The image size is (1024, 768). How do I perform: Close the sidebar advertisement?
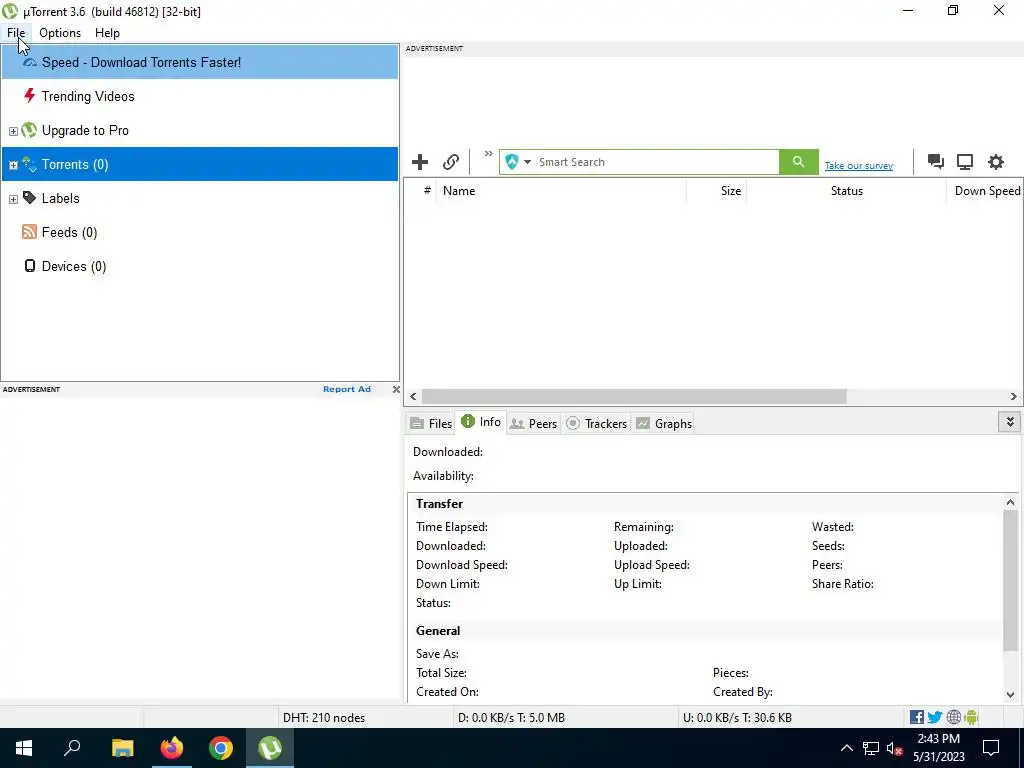point(396,389)
